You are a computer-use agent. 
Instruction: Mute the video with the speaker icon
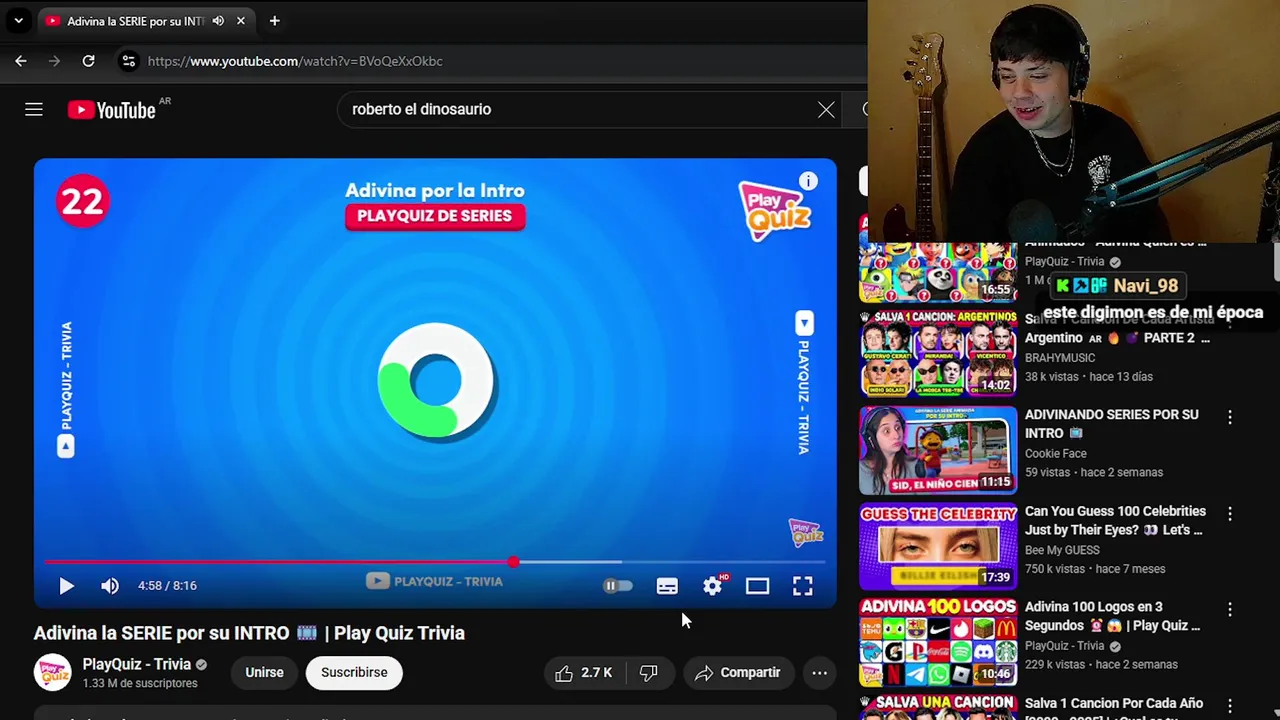[x=110, y=586]
